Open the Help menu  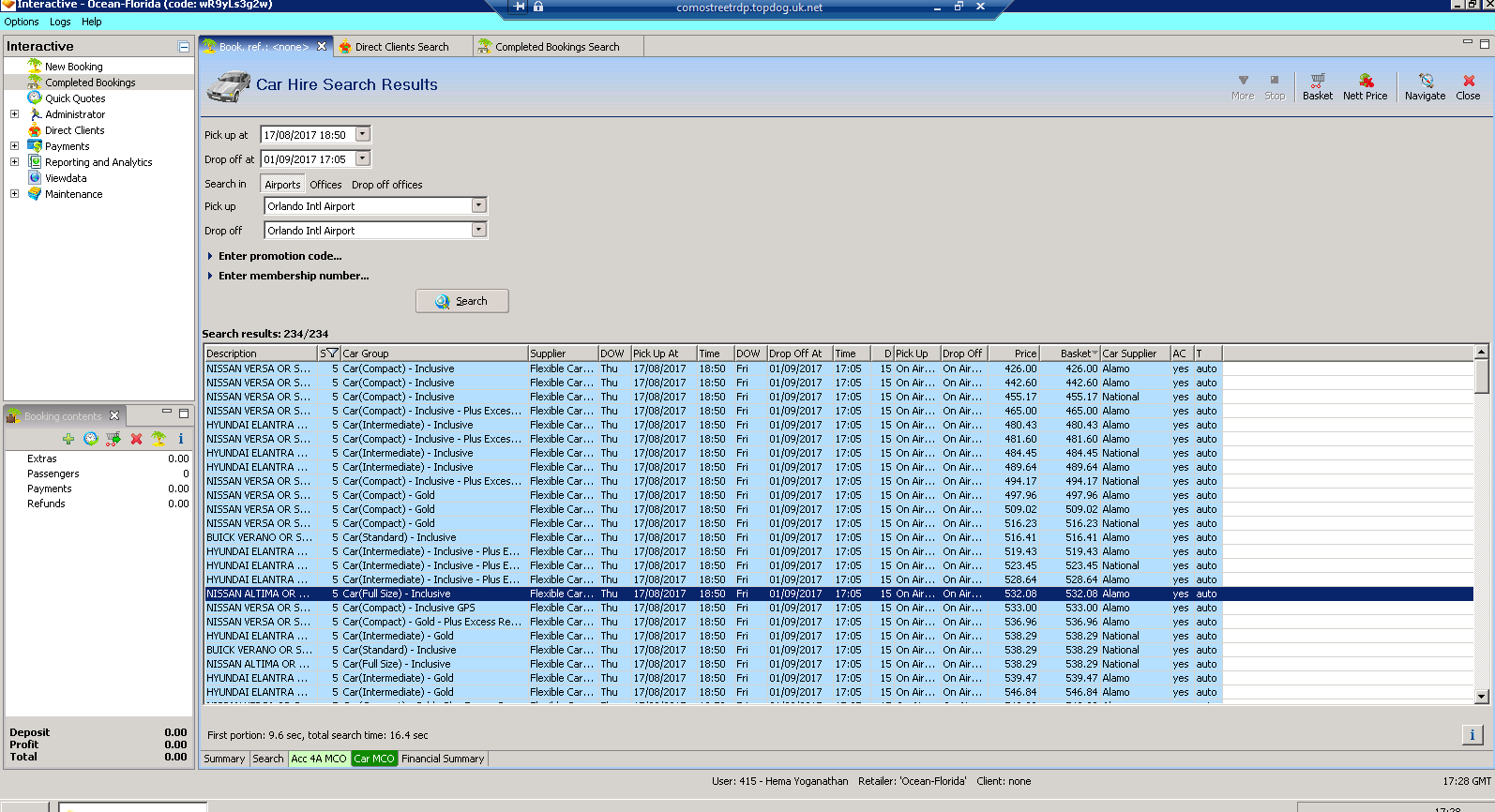click(x=91, y=22)
